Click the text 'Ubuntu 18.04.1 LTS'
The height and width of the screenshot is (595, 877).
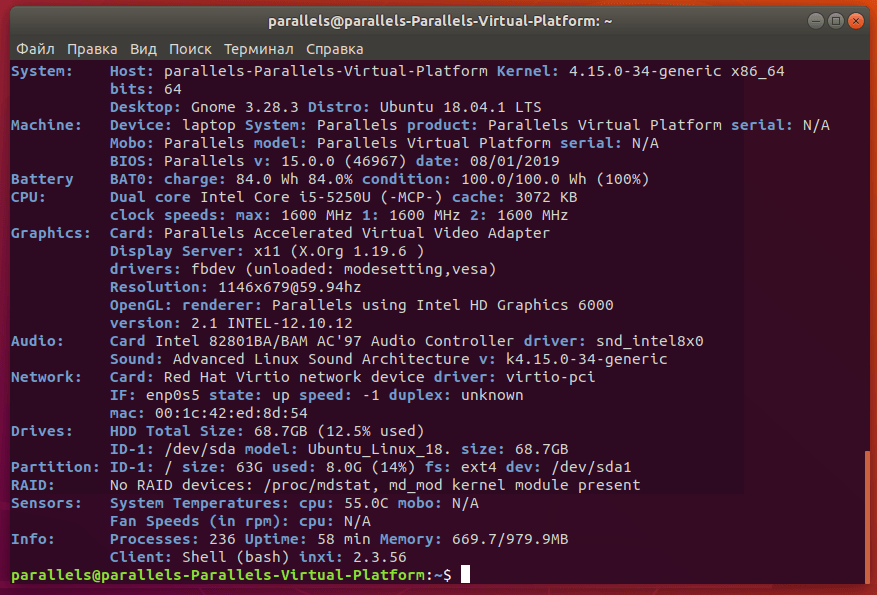(x=460, y=107)
